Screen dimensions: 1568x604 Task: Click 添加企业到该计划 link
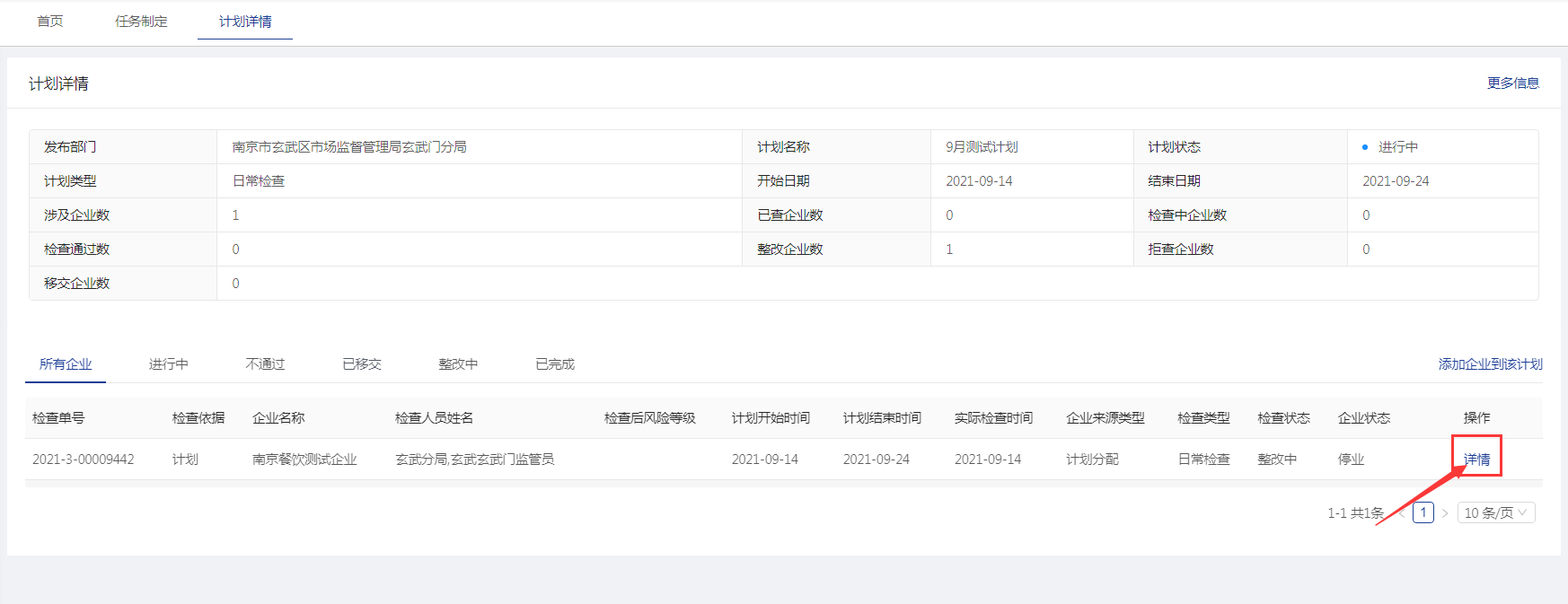(1490, 363)
